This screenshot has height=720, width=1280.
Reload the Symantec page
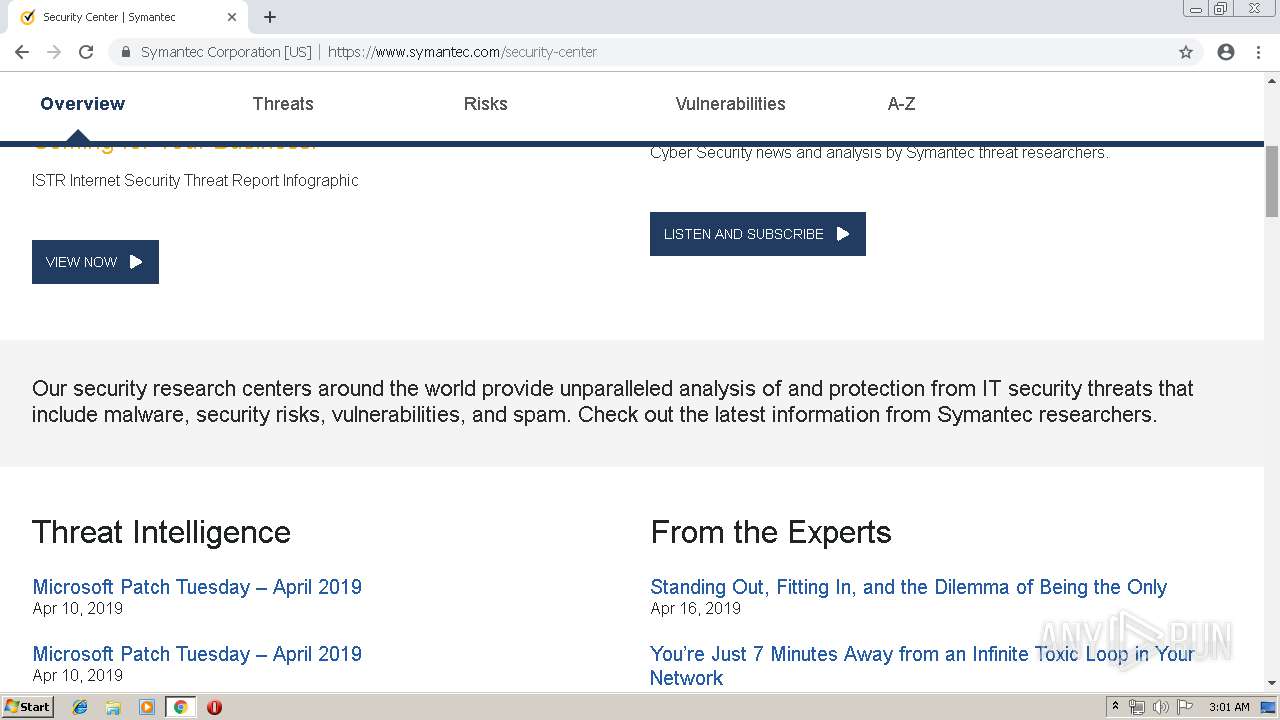click(x=86, y=52)
